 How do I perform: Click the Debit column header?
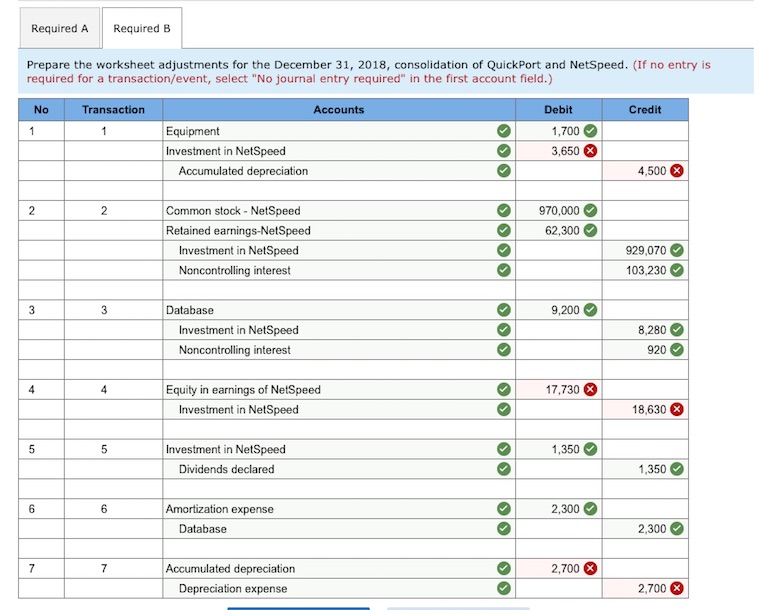559,110
